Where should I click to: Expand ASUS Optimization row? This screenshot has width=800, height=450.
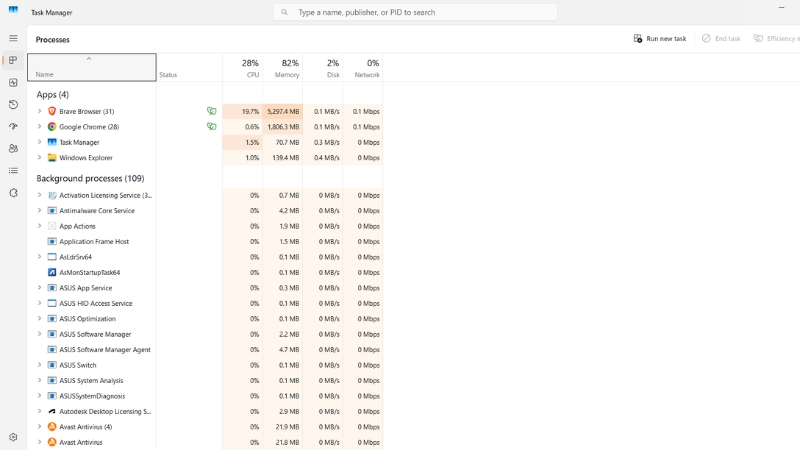coord(39,318)
